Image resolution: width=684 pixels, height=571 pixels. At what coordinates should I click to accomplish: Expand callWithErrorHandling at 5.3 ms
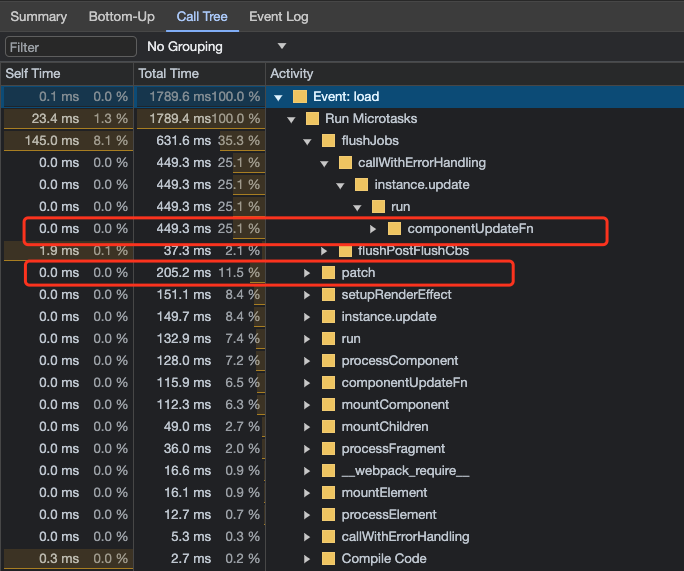pos(307,537)
